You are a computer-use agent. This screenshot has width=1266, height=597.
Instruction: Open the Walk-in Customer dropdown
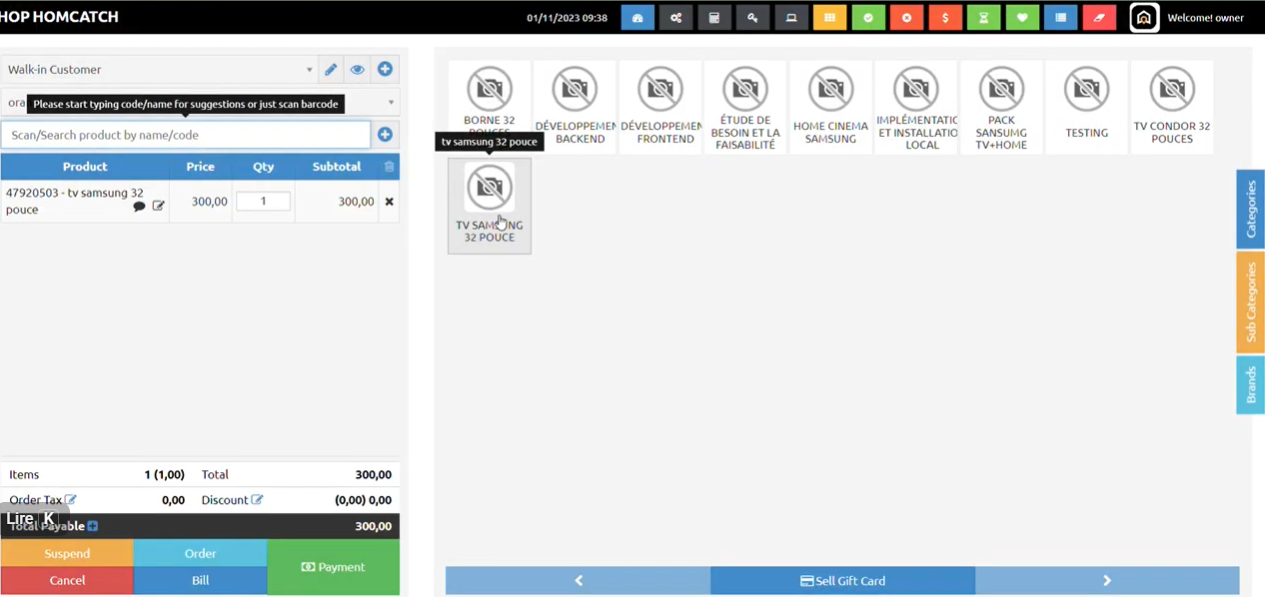point(159,70)
